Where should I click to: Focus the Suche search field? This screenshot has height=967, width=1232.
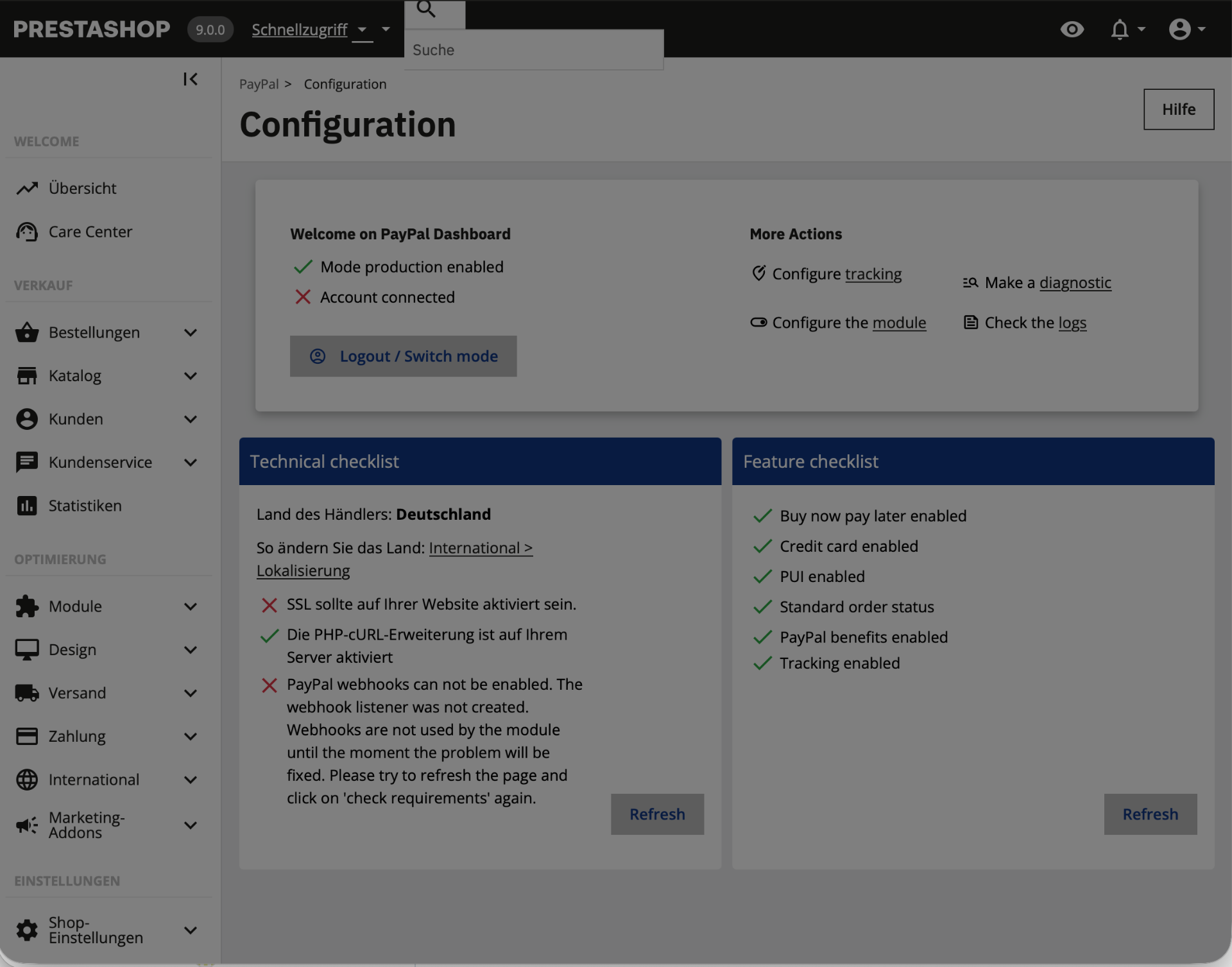tap(534, 49)
